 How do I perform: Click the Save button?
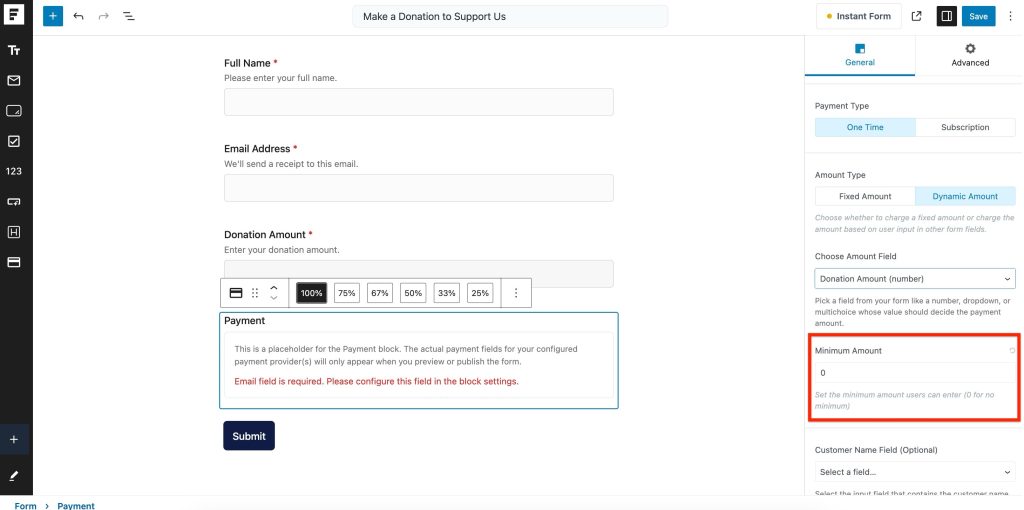click(x=978, y=17)
